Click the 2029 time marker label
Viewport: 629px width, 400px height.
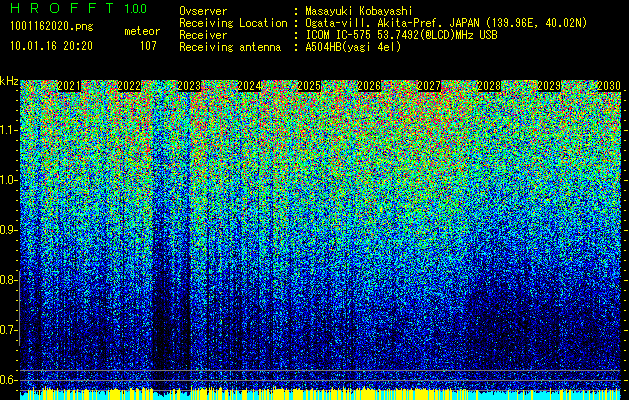click(x=549, y=86)
